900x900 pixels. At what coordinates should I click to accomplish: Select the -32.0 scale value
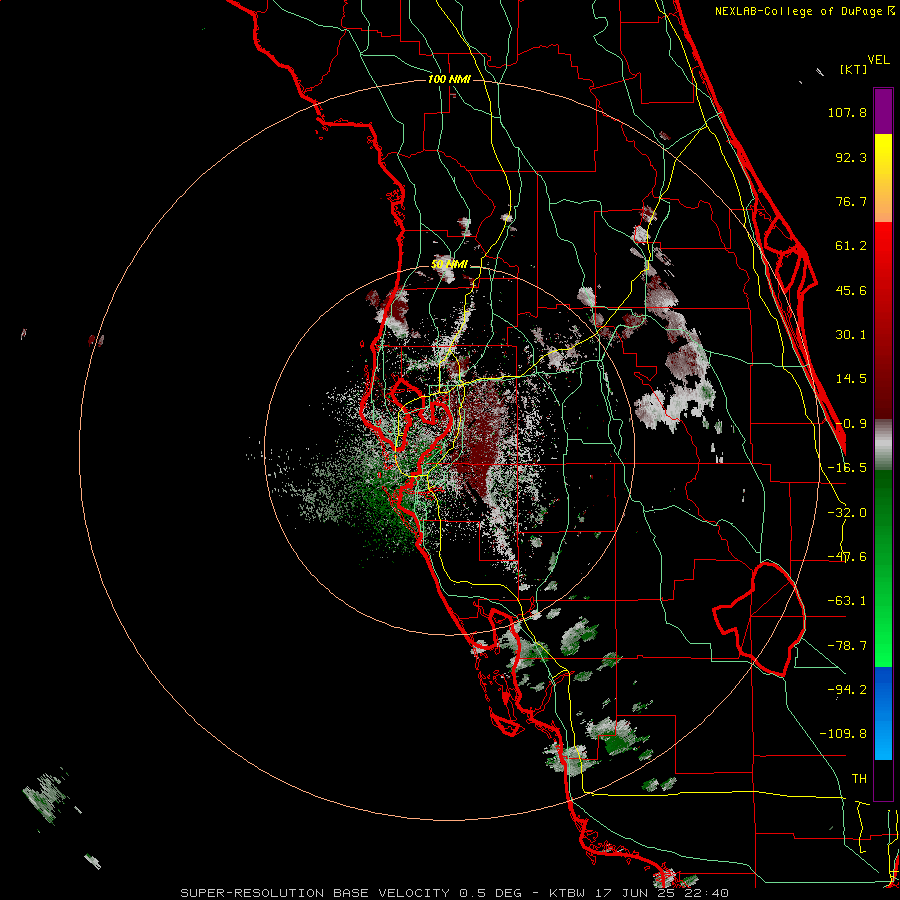pyautogui.click(x=847, y=513)
